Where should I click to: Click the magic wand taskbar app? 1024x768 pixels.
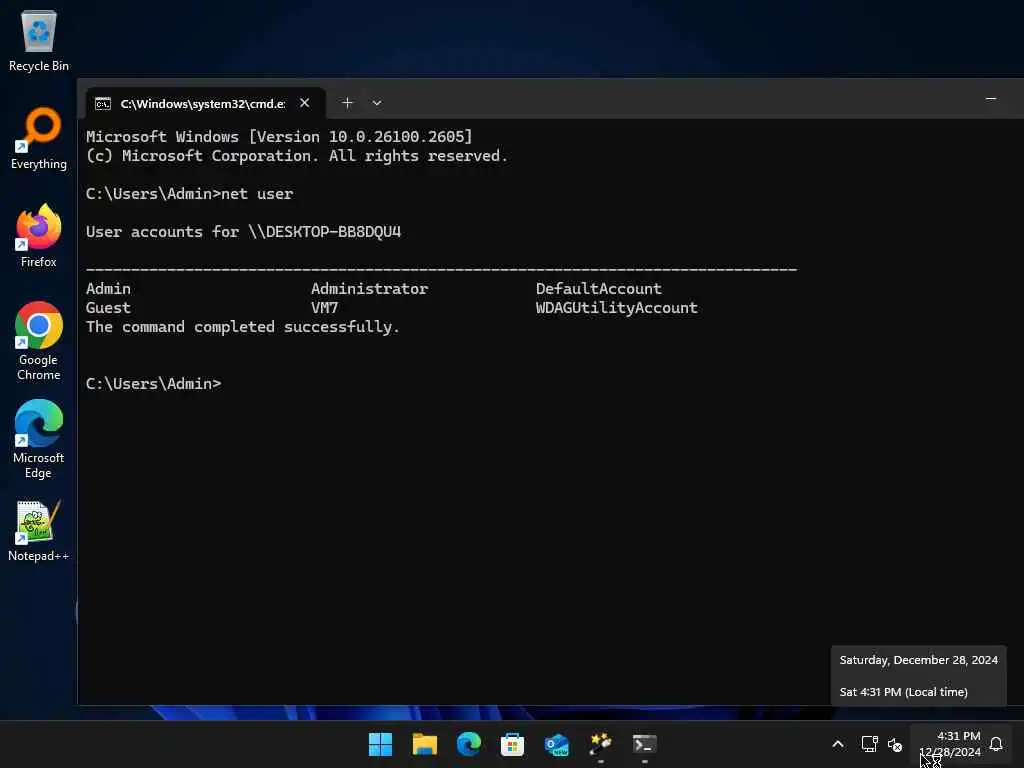point(600,744)
